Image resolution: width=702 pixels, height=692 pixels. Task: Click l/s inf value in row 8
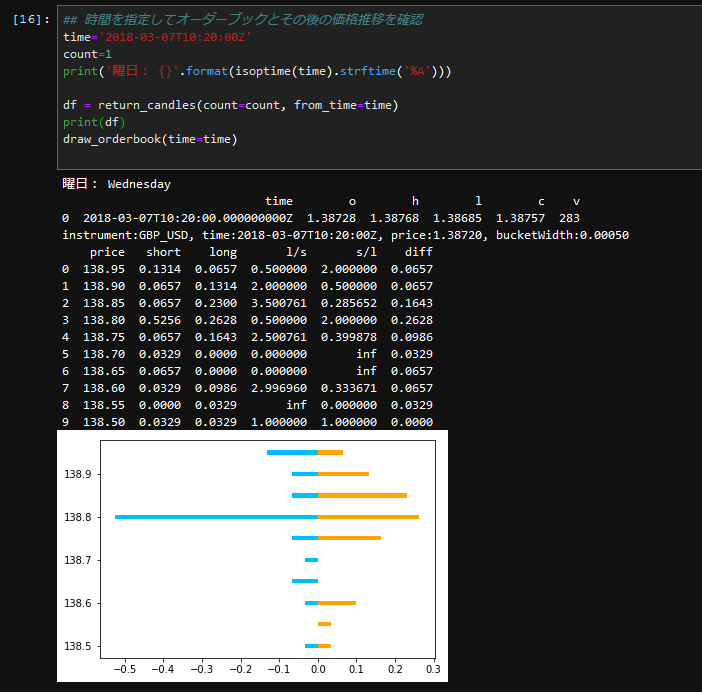(296, 405)
